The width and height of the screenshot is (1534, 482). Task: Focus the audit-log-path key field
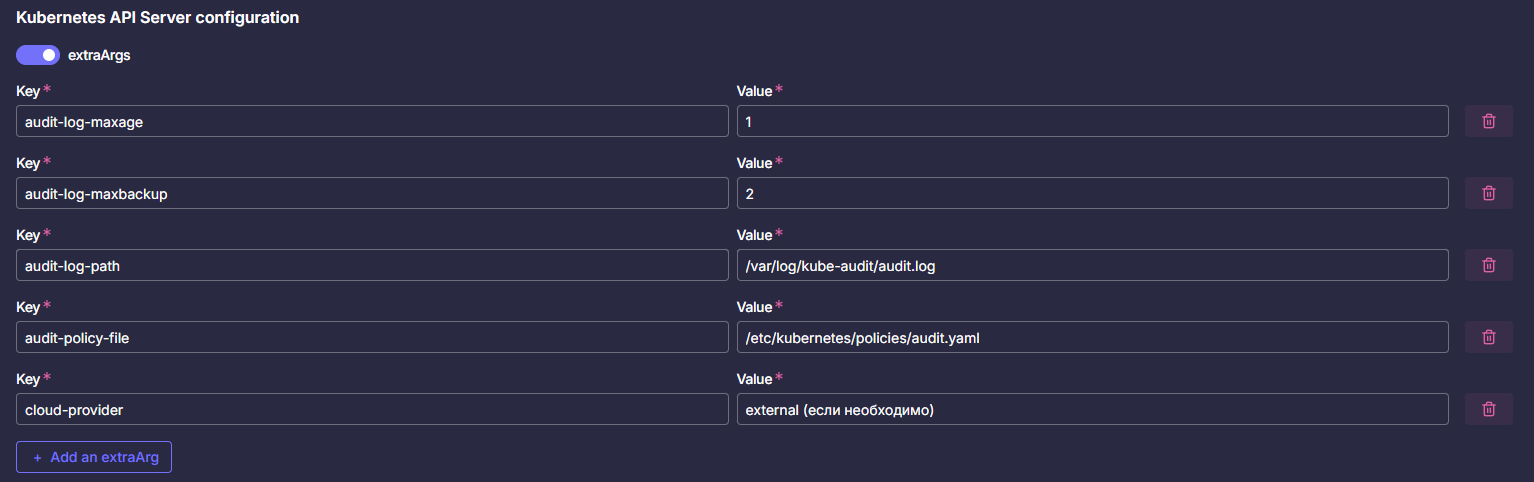coord(372,265)
